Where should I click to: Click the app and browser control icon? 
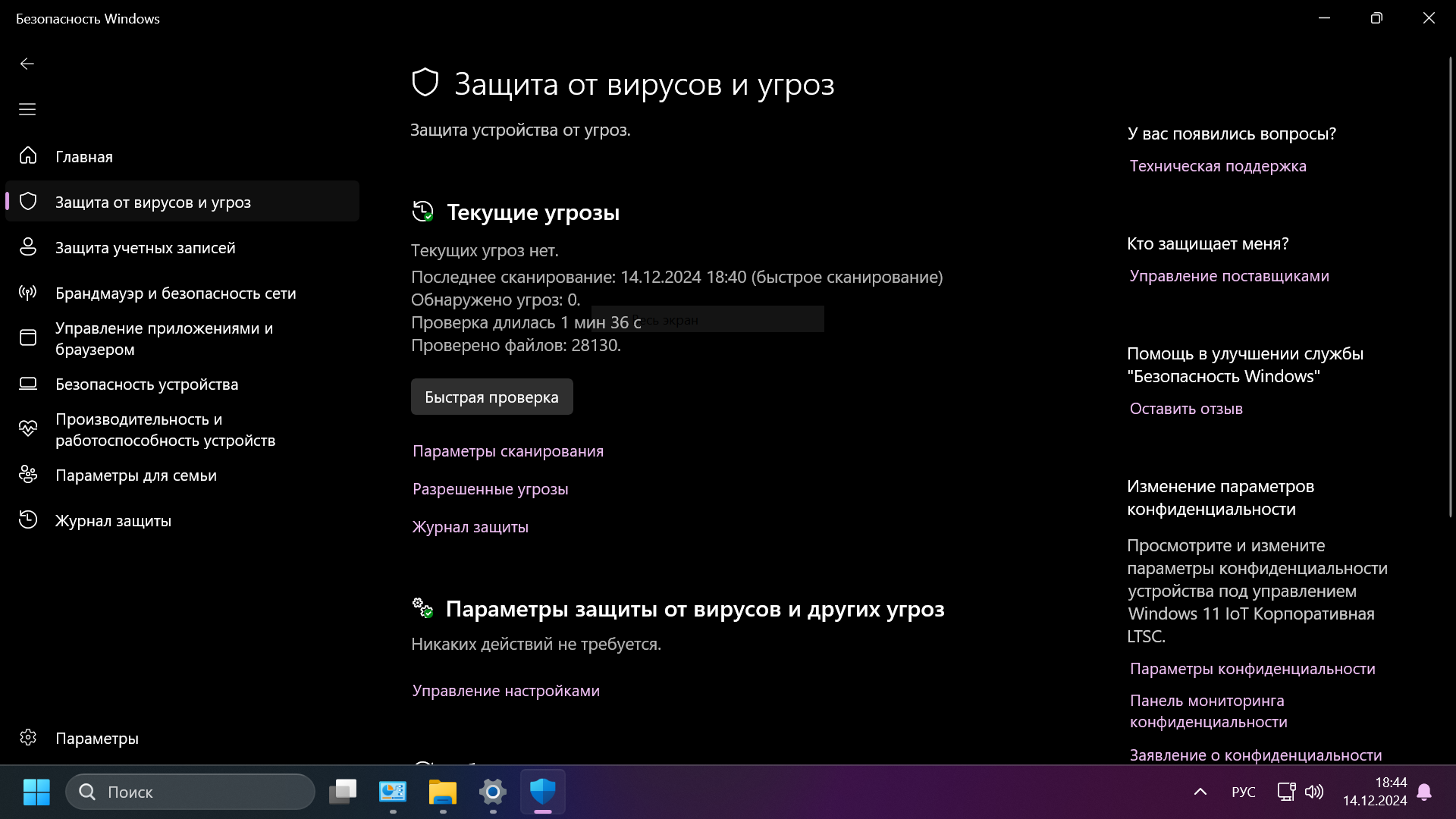pyautogui.click(x=28, y=338)
